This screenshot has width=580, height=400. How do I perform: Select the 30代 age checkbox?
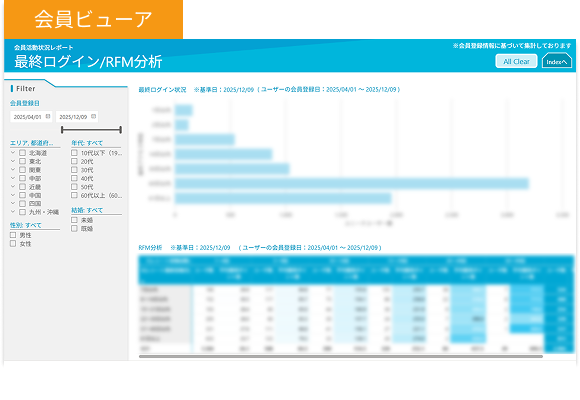click(74, 169)
